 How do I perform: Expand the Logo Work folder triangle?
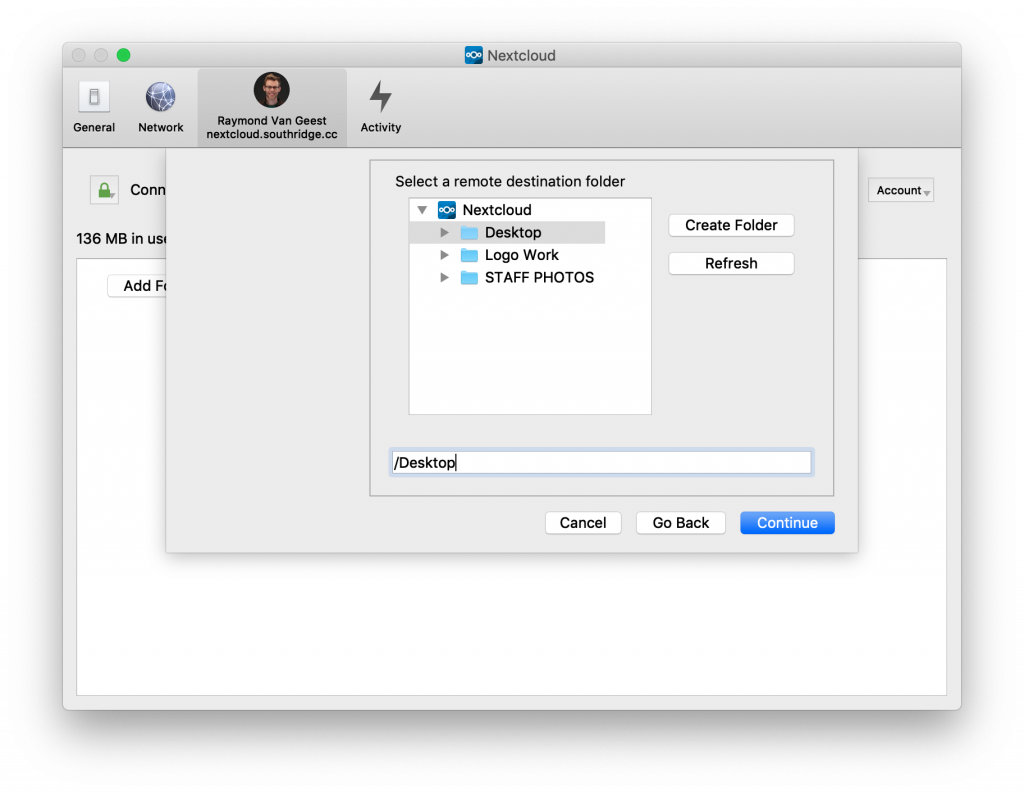tap(445, 255)
